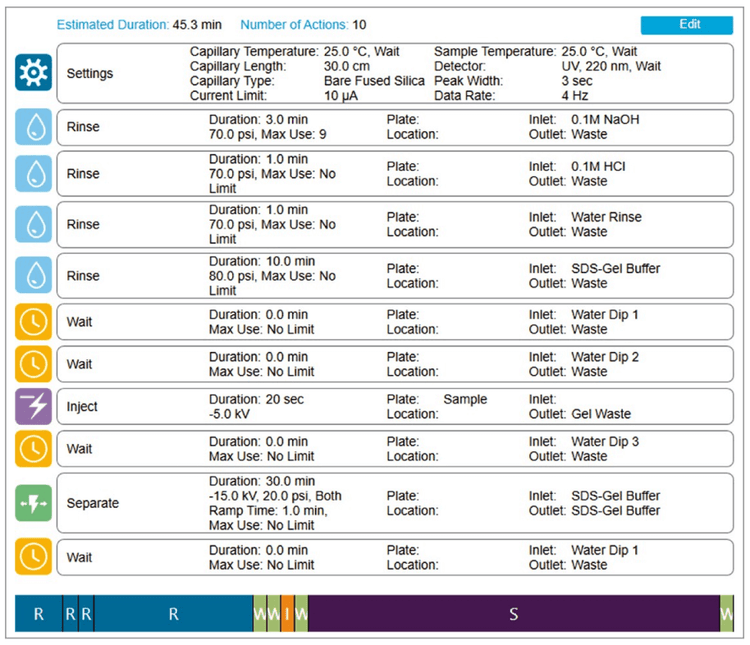Select the 10.0 min SDS-Gel Buffer rinse row
This screenshot has width=750, height=645.
coord(395,276)
